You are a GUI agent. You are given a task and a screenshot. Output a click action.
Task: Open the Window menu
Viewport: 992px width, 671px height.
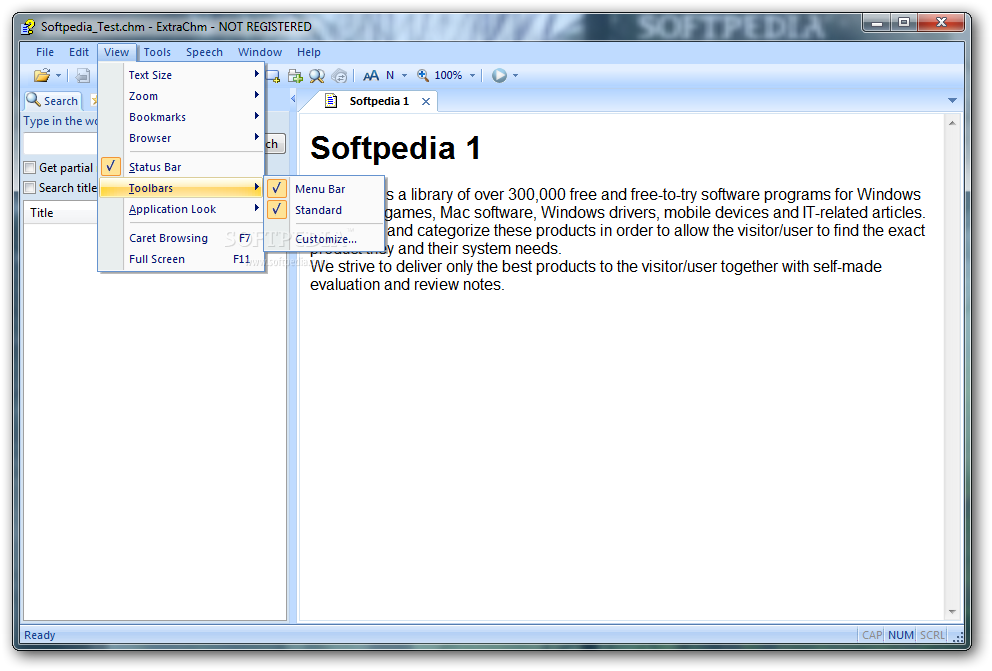pos(260,52)
